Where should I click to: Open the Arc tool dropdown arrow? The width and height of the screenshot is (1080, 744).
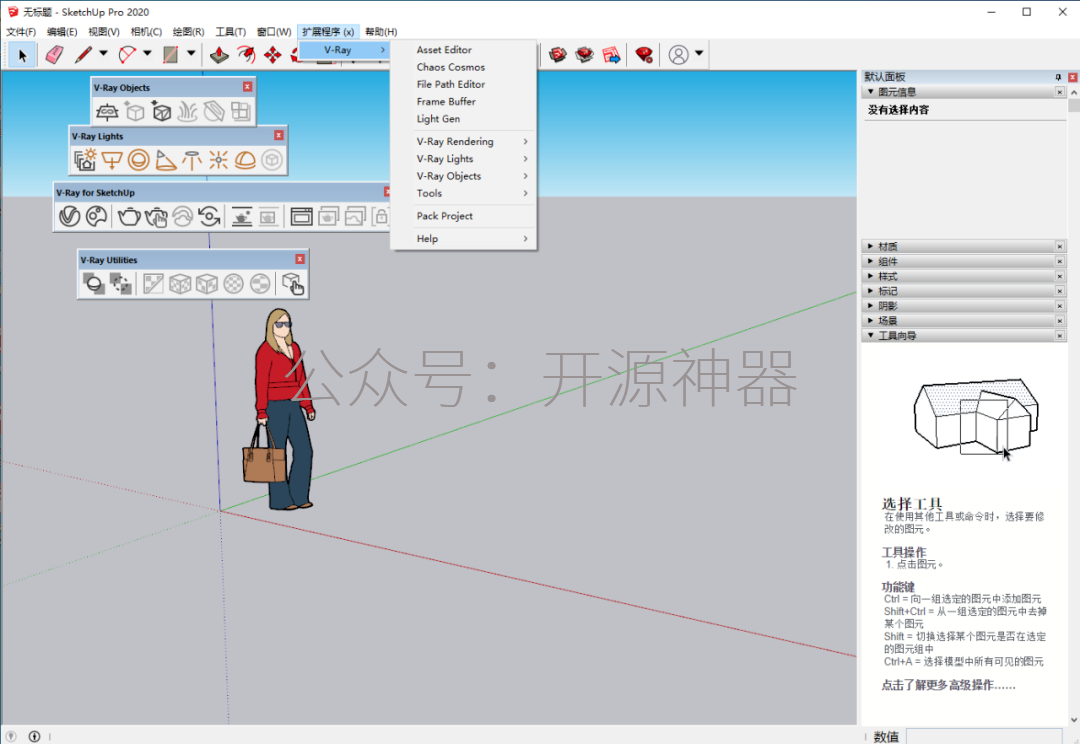pyautogui.click(x=147, y=53)
